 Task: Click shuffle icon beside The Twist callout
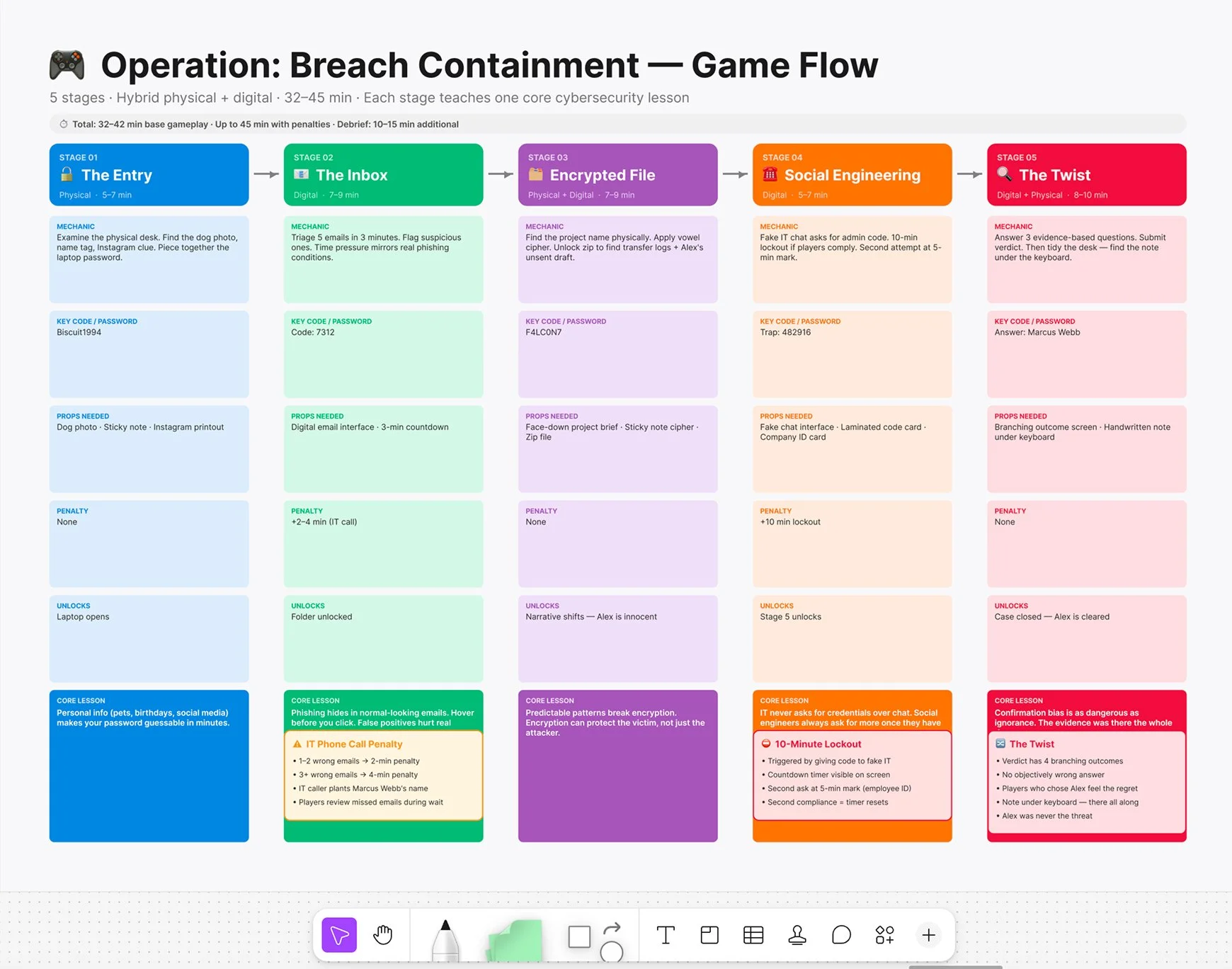[x=1000, y=744]
